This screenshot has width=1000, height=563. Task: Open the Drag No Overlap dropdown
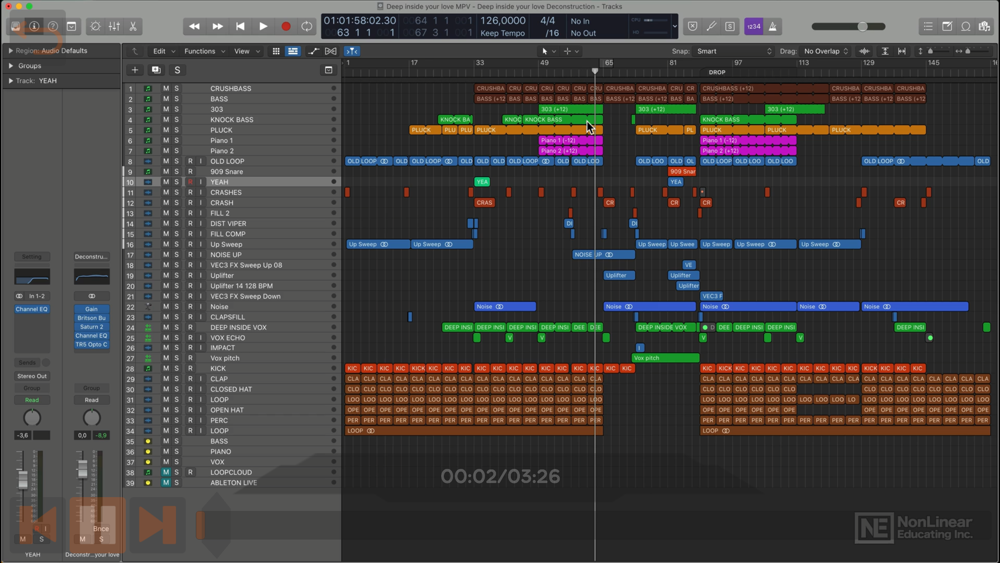point(826,51)
